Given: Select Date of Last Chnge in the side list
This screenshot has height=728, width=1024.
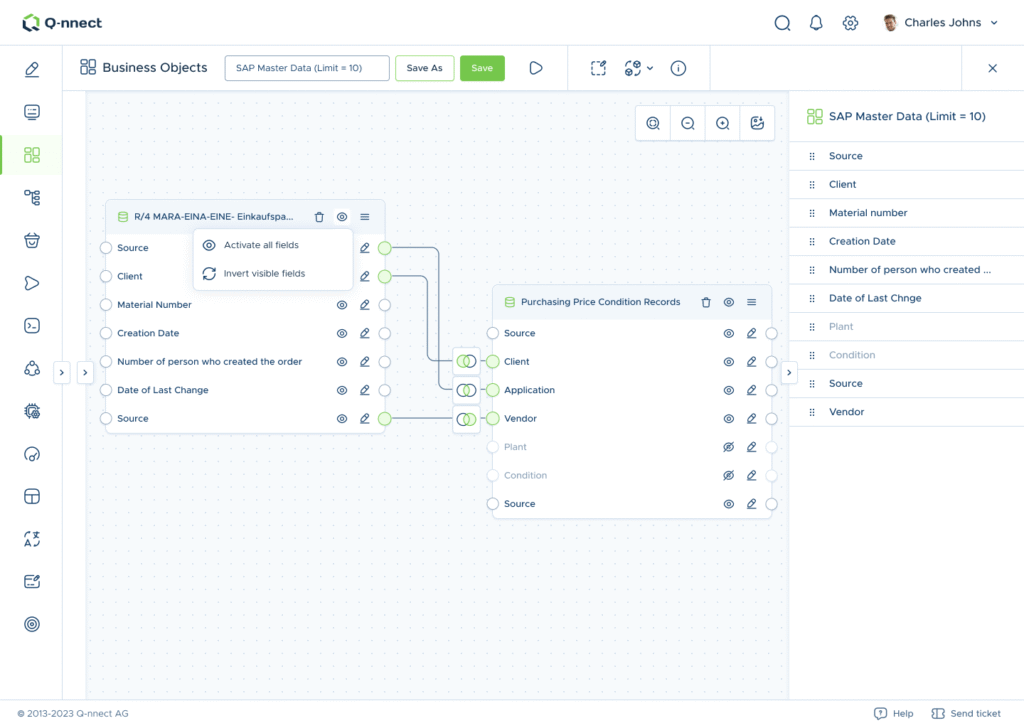Looking at the screenshot, I should click(906, 298).
